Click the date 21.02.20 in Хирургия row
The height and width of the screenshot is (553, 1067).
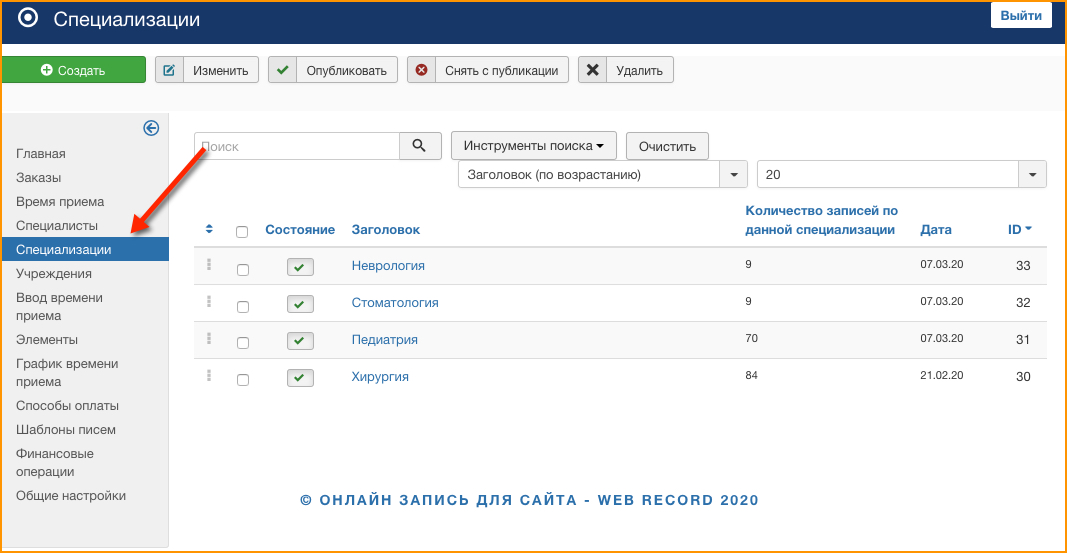point(942,375)
